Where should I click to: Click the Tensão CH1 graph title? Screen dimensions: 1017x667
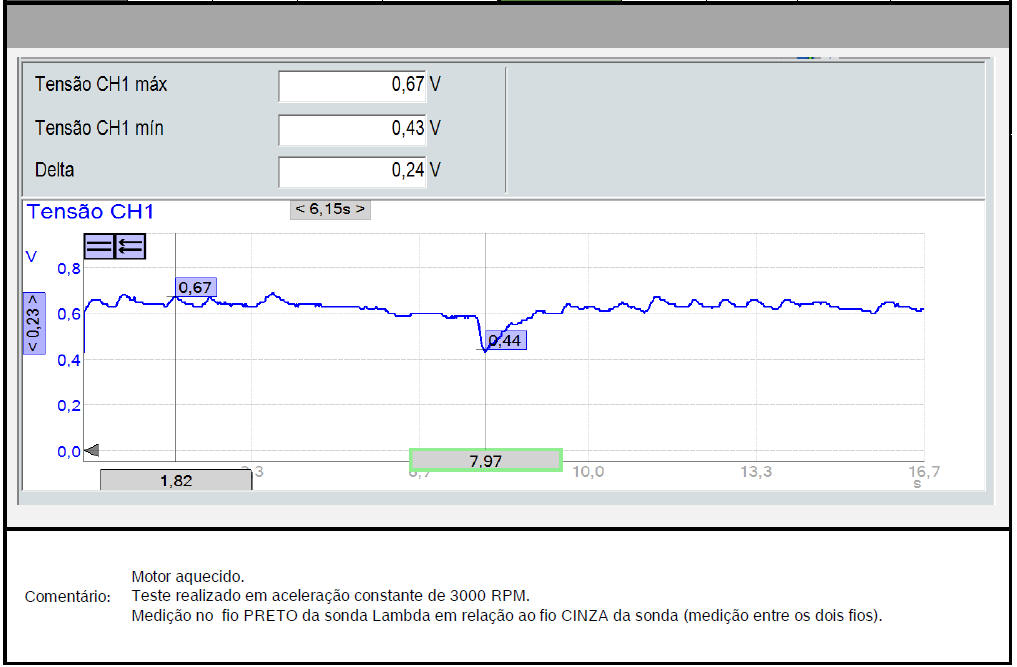(x=91, y=212)
